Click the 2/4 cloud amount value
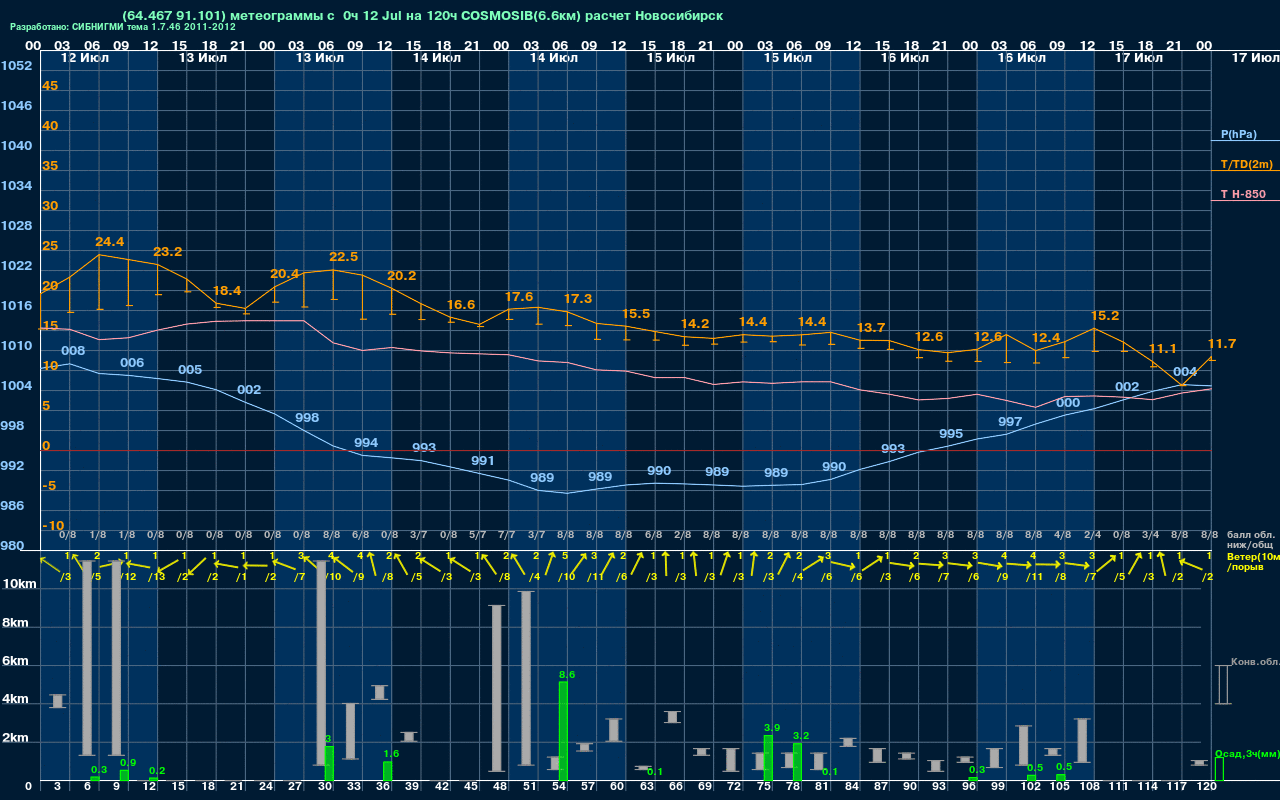Screen dimensions: 1280x800 (x=1092, y=536)
